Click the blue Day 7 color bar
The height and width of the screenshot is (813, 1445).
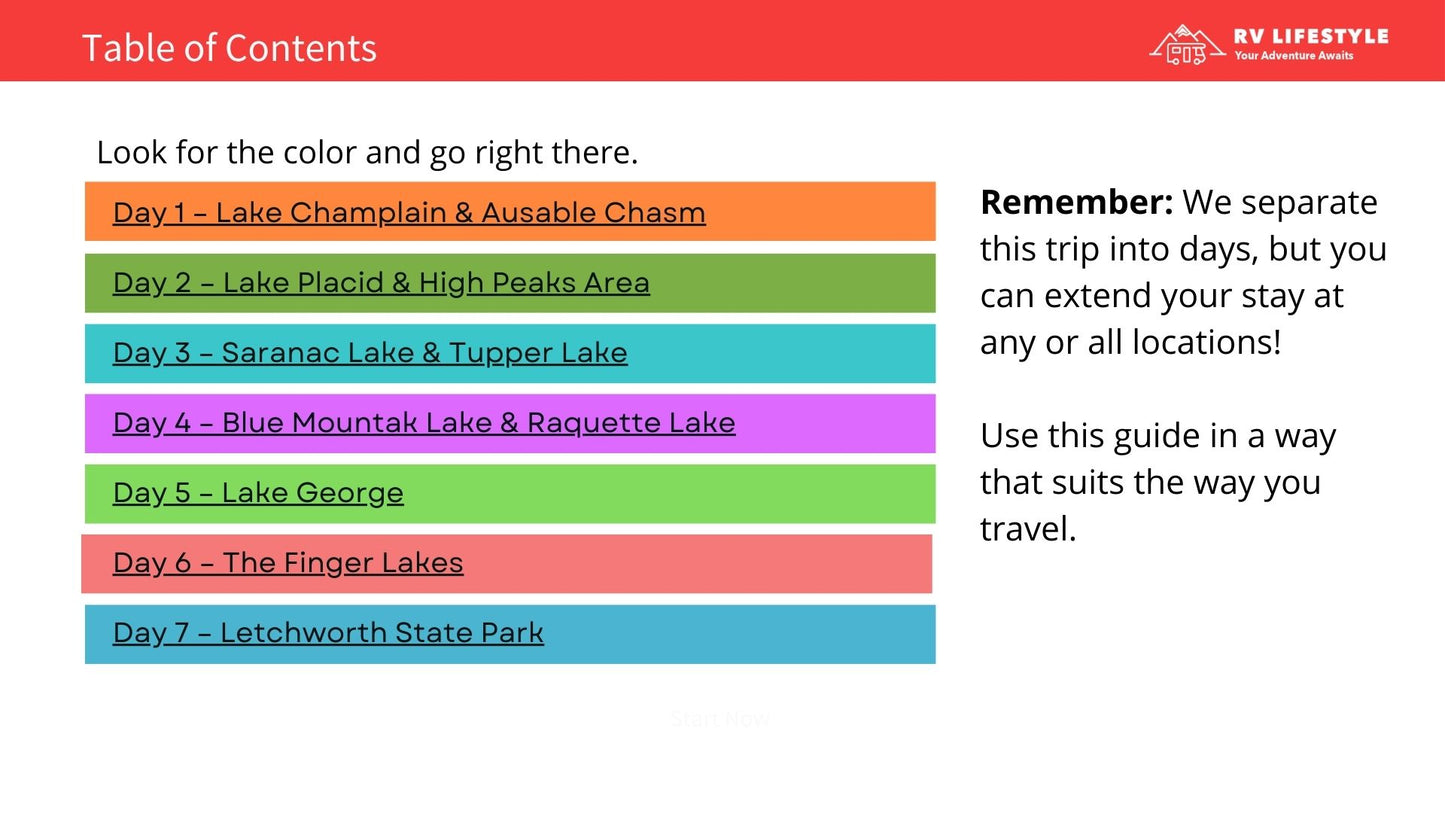coord(740,634)
